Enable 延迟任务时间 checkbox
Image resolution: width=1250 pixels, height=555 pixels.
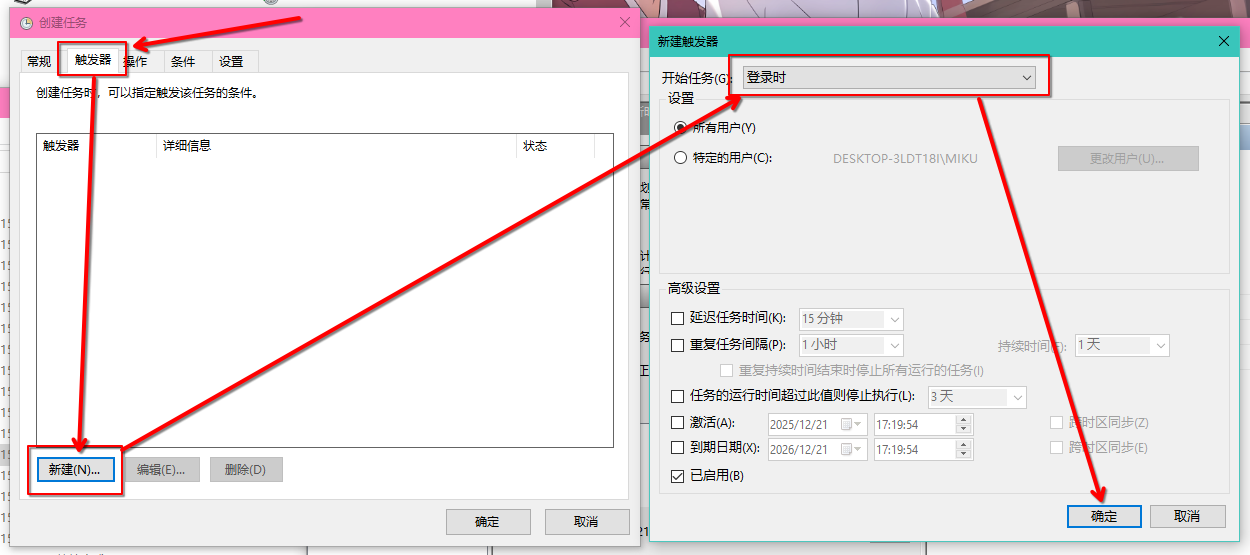click(678, 318)
